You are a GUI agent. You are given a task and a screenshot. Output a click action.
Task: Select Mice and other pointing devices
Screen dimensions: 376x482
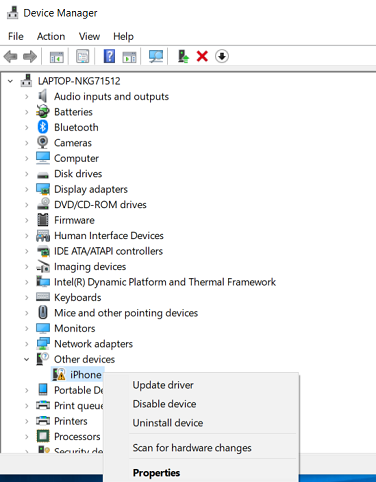click(126, 313)
